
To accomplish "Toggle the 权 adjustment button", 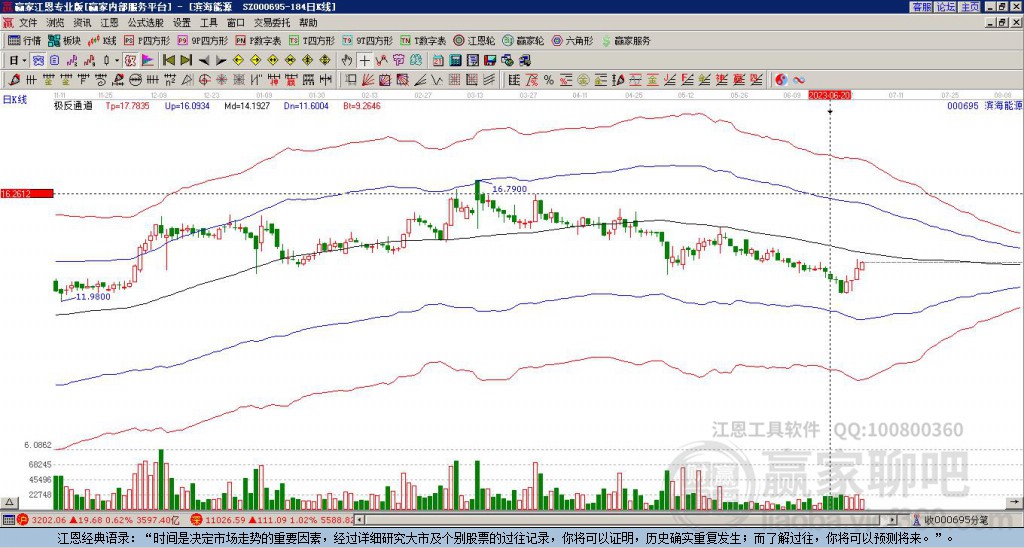I will 130,61.
